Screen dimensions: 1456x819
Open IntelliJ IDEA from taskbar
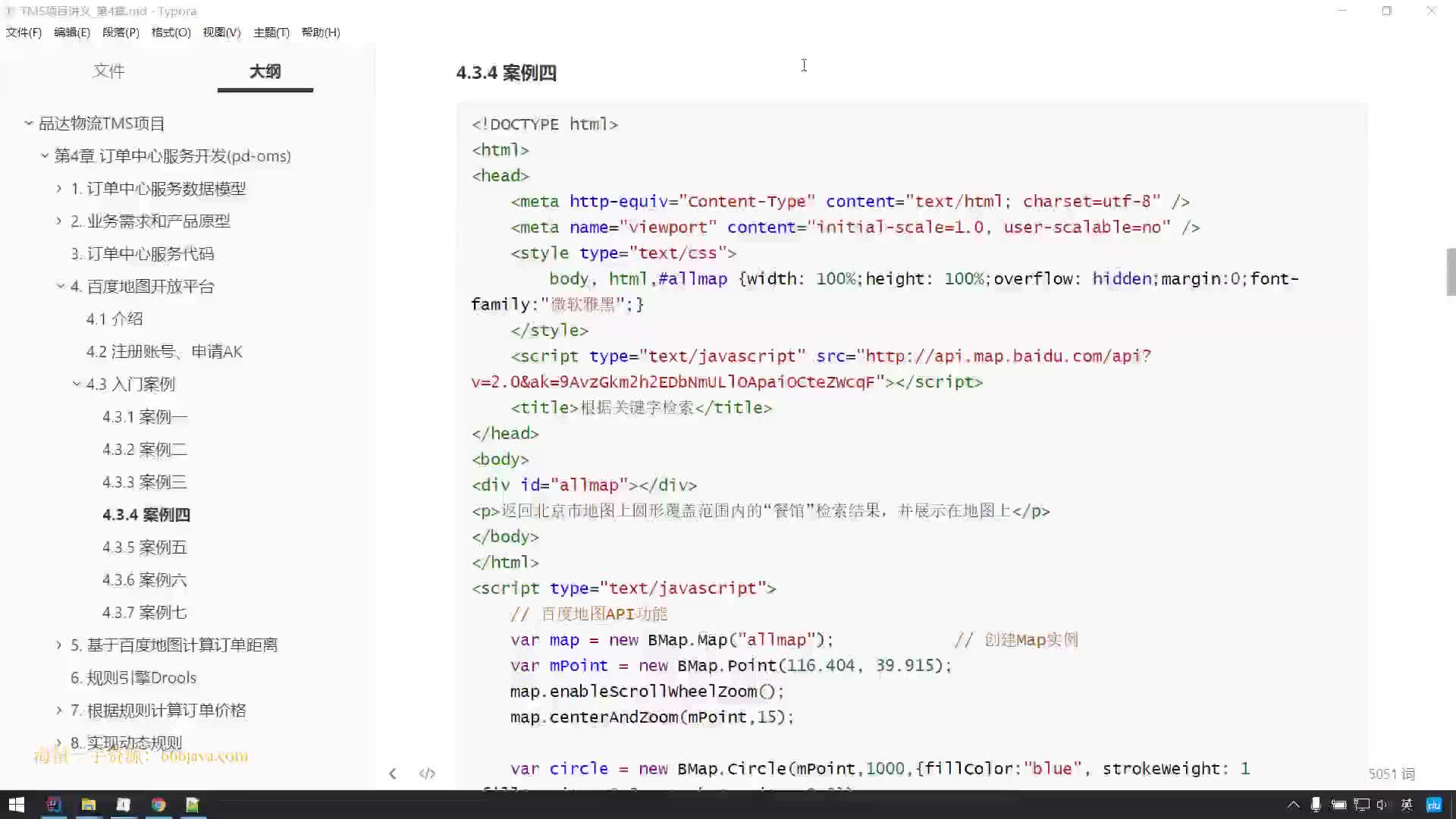pyautogui.click(x=53, y=805)
